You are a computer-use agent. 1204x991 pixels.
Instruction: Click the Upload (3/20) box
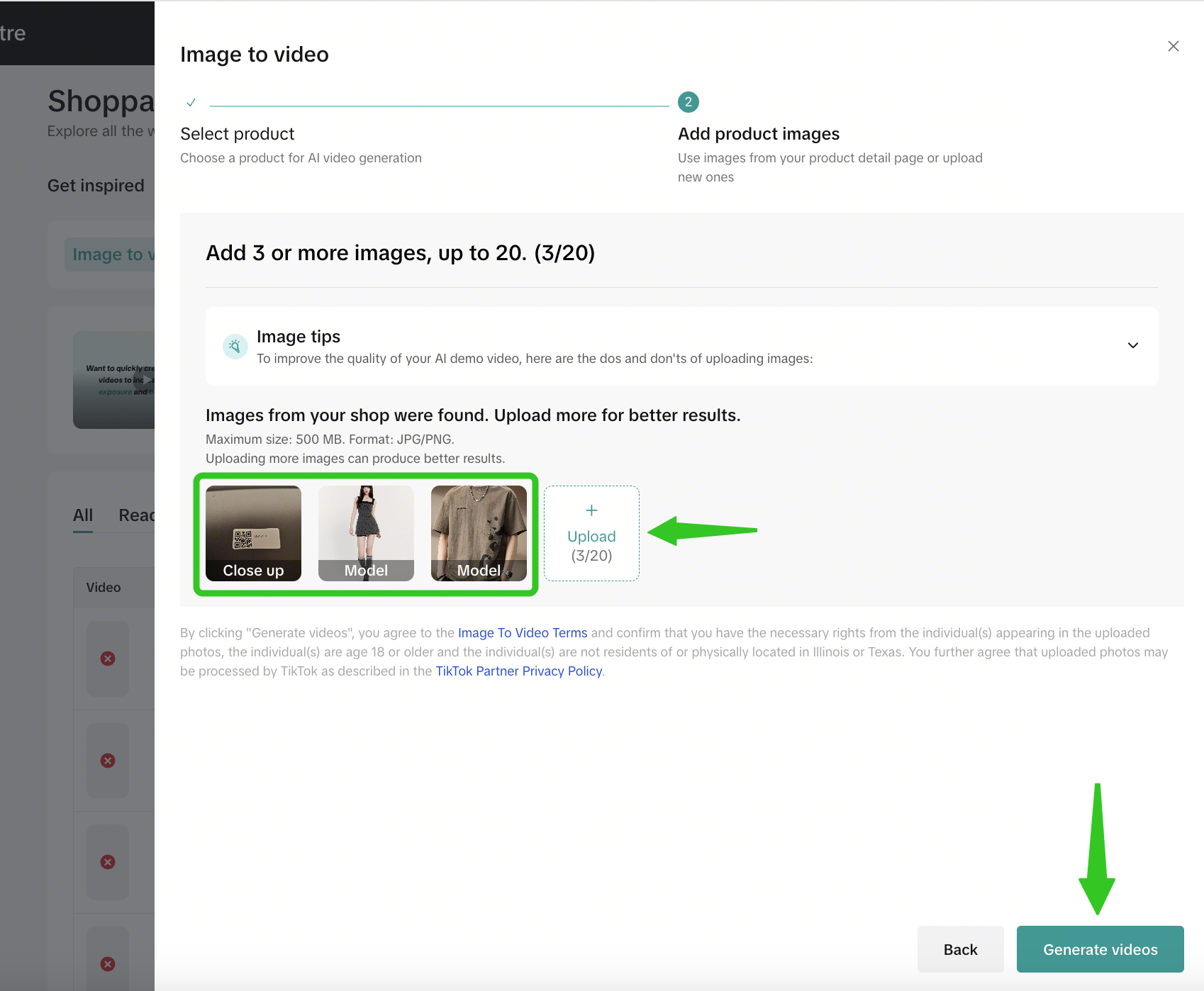591,534
